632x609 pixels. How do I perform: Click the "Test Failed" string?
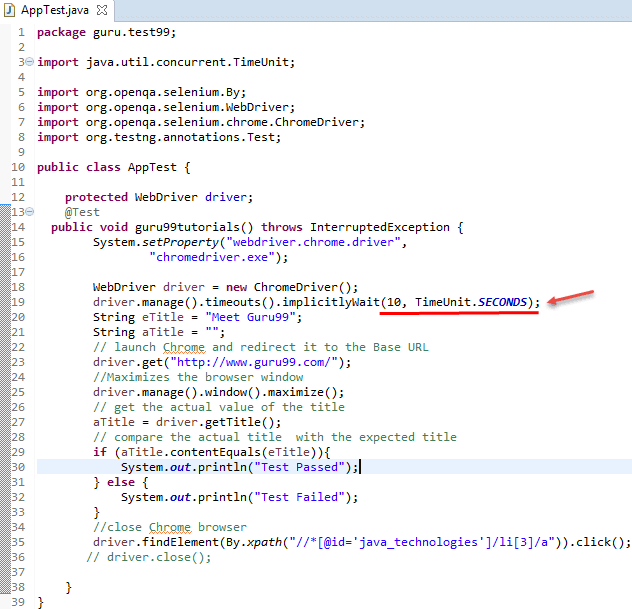point(299,497)
